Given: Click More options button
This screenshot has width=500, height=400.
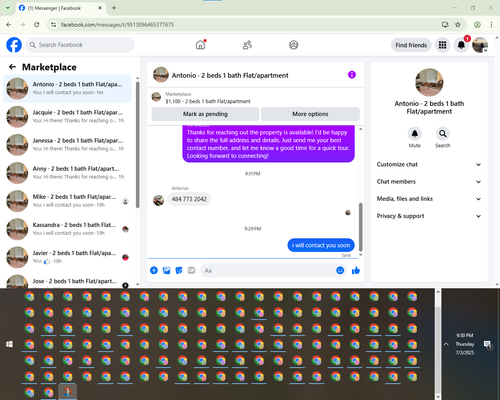Looking at the screenshot, I should (310, 114).
